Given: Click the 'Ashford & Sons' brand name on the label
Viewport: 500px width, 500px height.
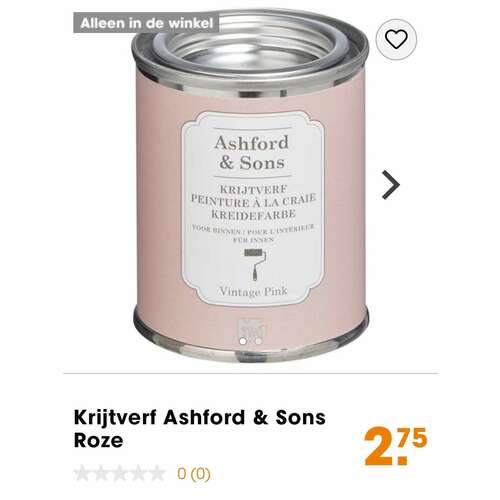Looking at the screenshot, I should click(252, 153).
